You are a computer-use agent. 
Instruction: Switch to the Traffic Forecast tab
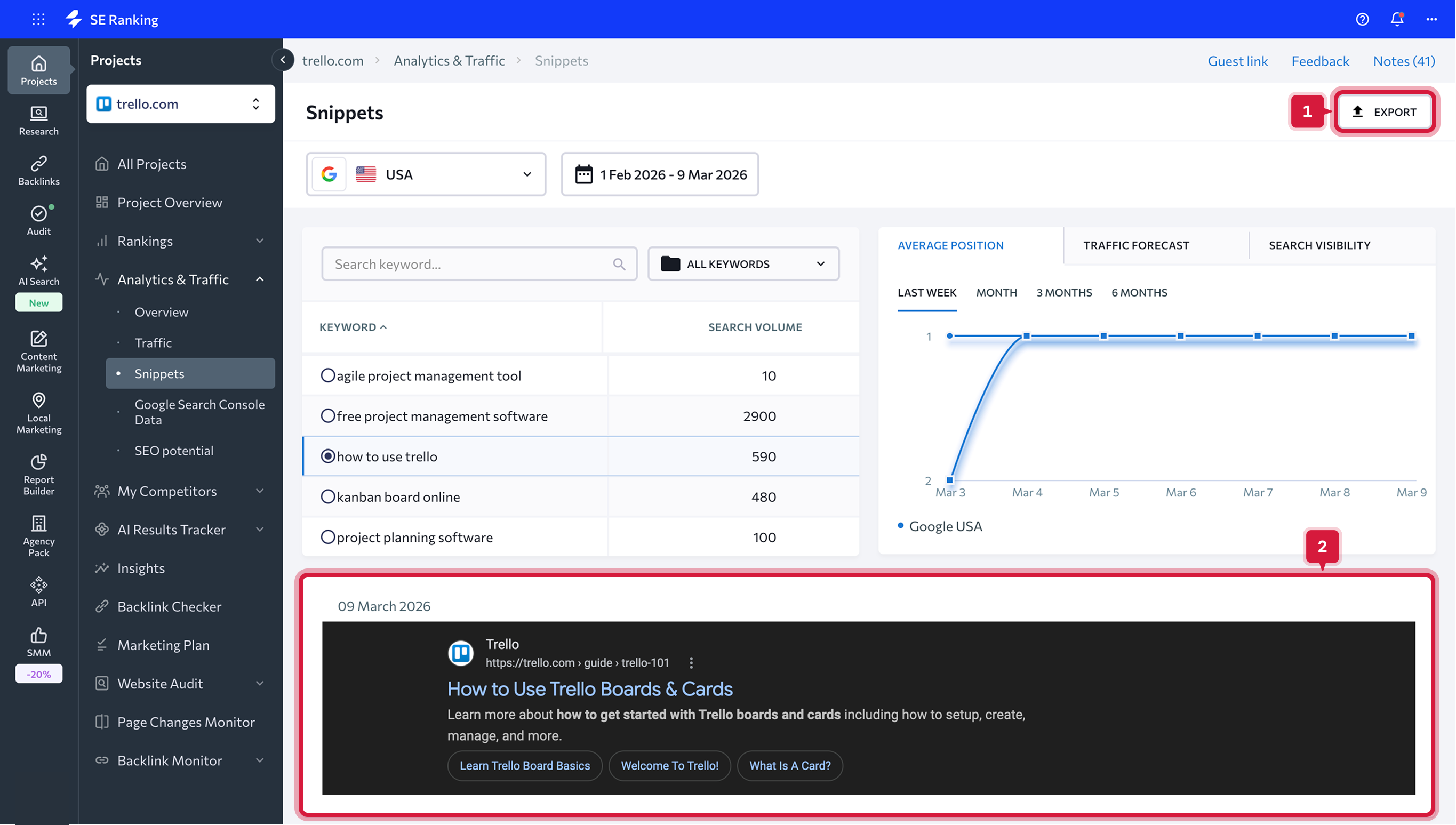[x=1136, y=245]
